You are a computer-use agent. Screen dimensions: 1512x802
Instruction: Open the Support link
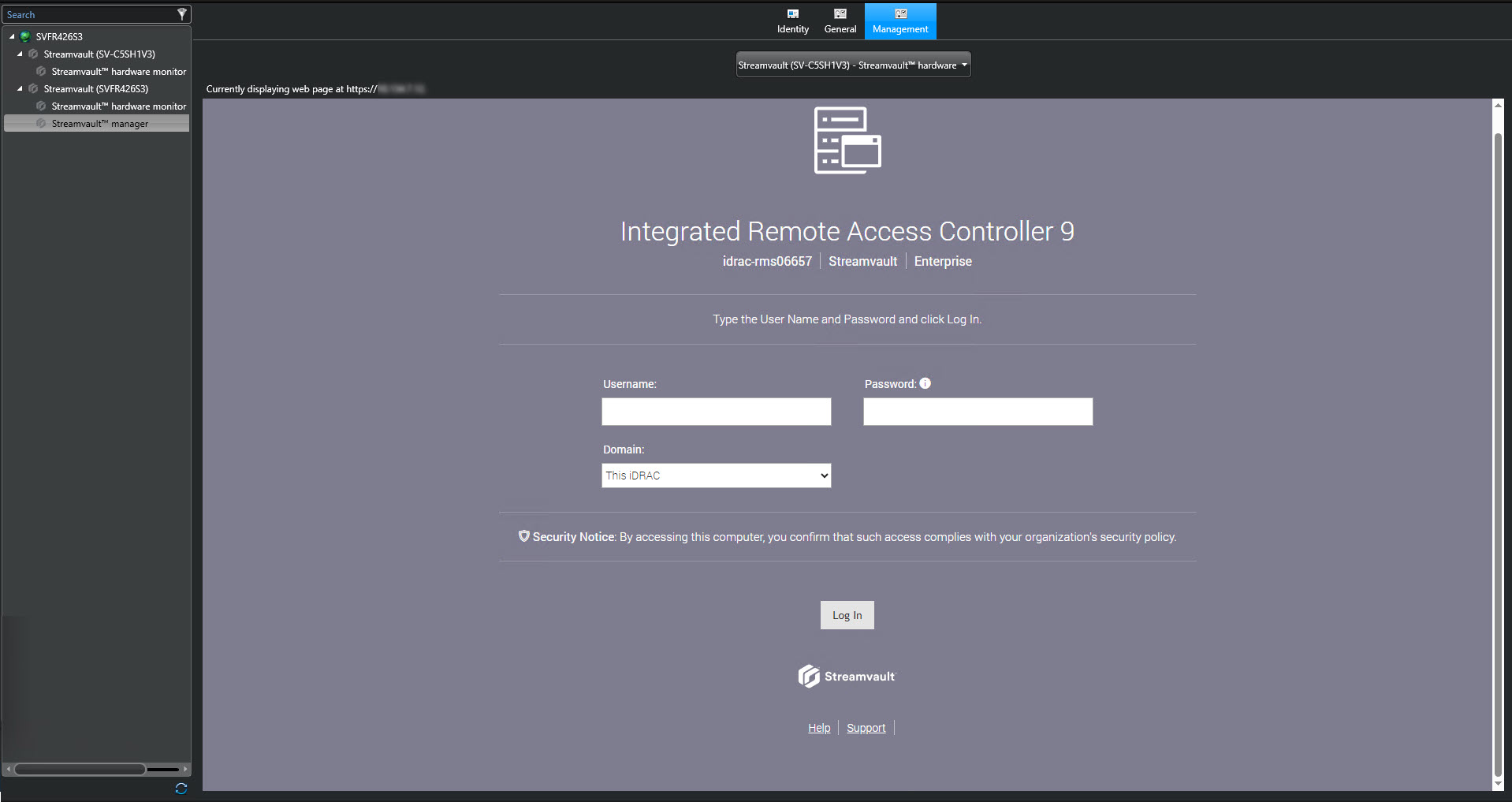[866, 727]
